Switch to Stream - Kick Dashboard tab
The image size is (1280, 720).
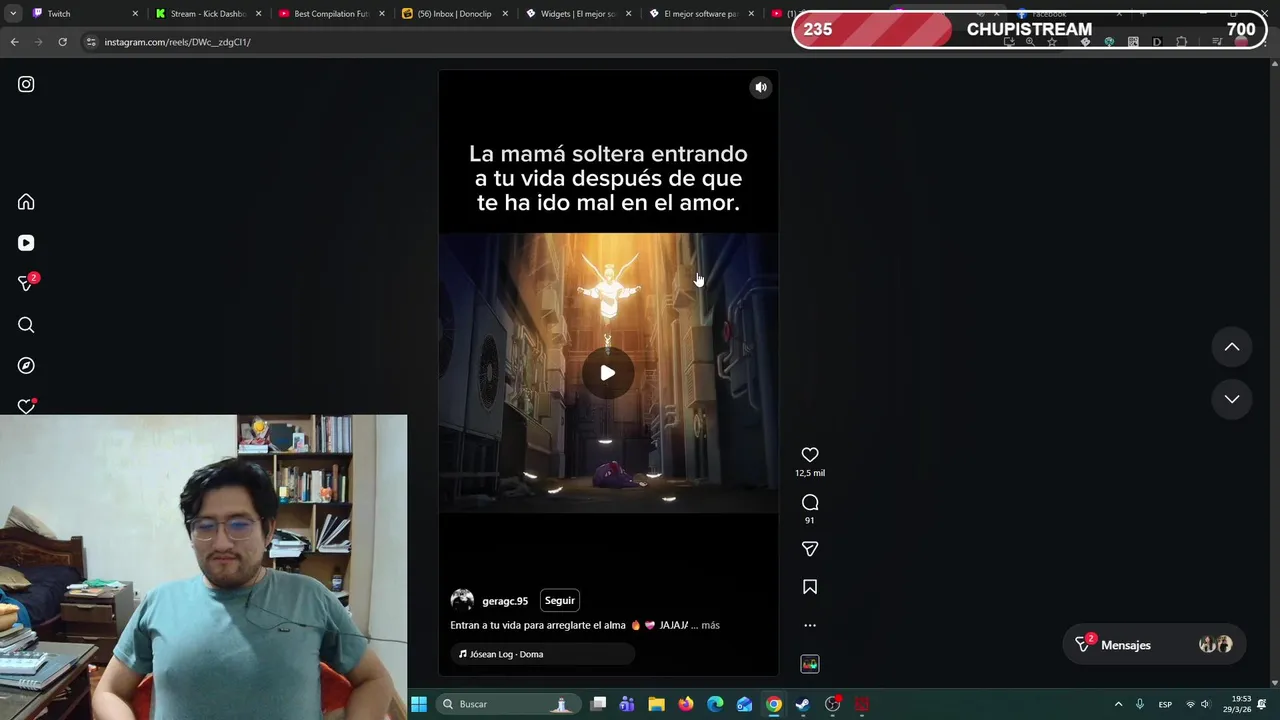[x=210, y=14]
